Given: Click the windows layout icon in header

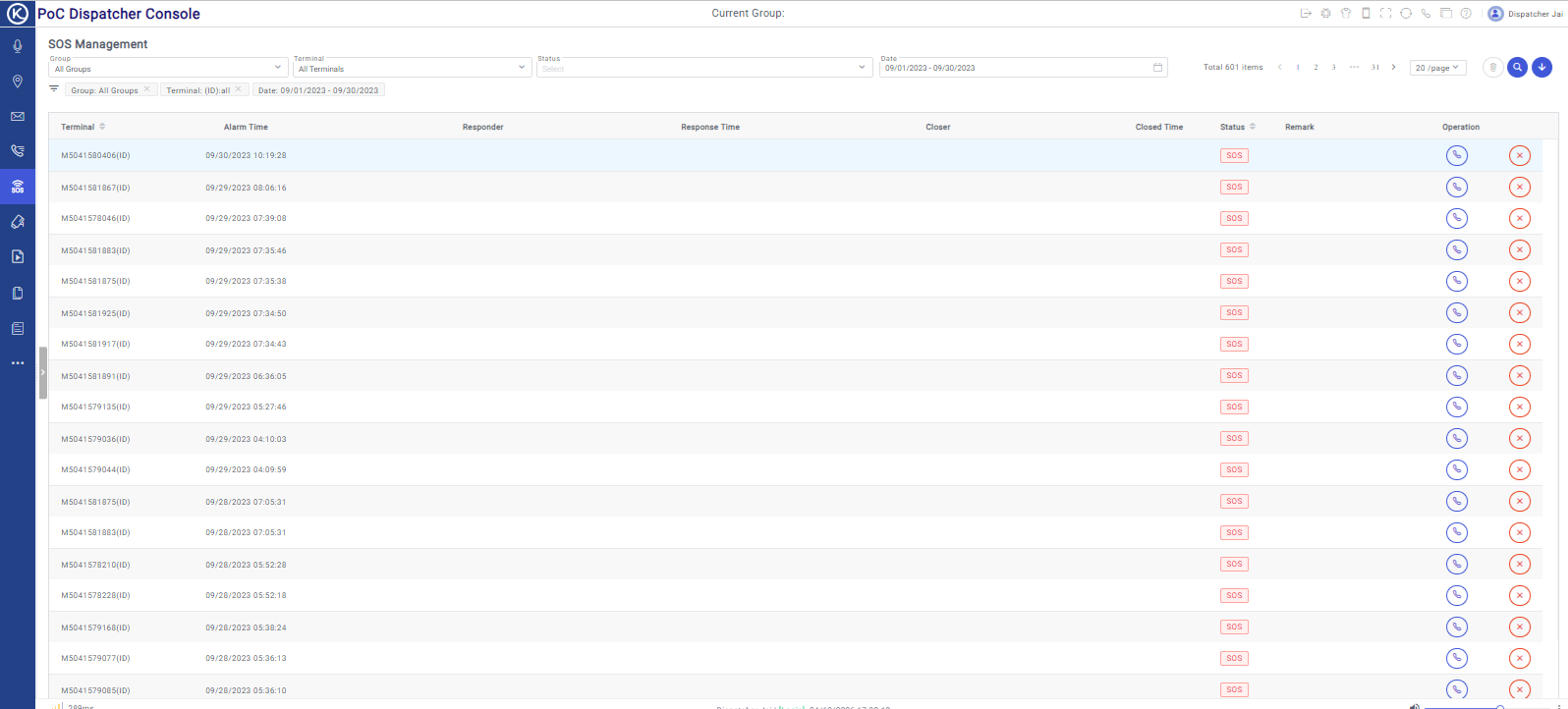Looking at the screenshot, I should click(1446, 14).
